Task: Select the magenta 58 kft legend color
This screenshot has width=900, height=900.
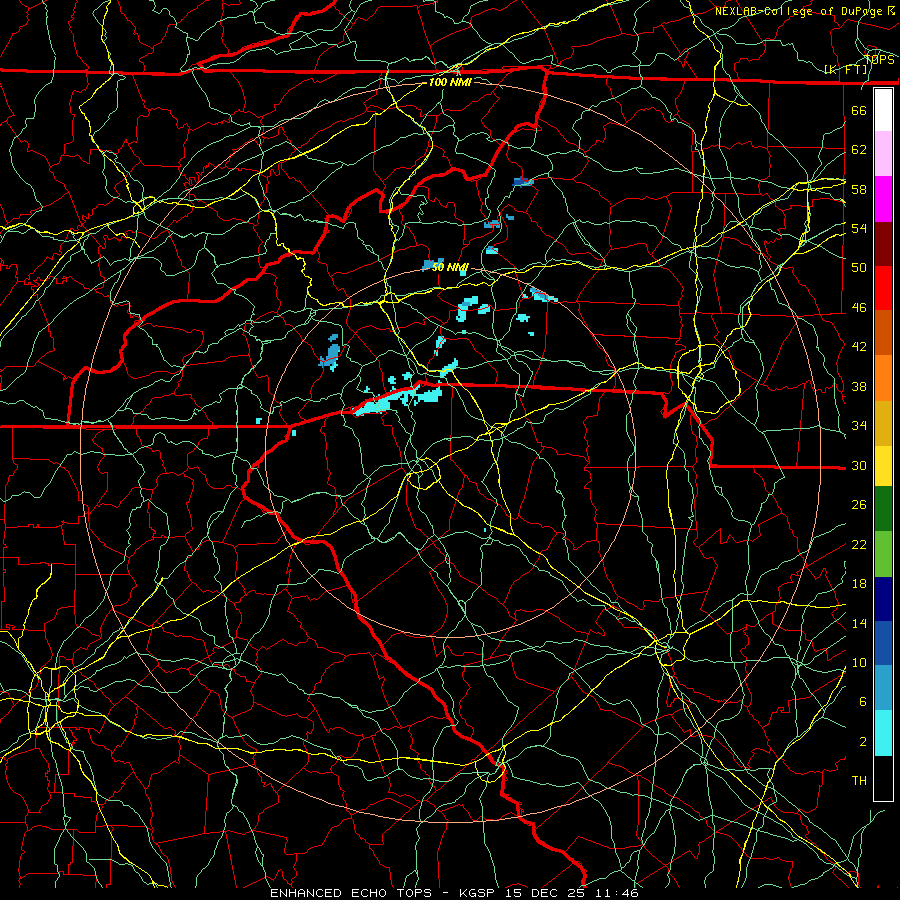Action: pyautogui.click(x=883, y=199)
